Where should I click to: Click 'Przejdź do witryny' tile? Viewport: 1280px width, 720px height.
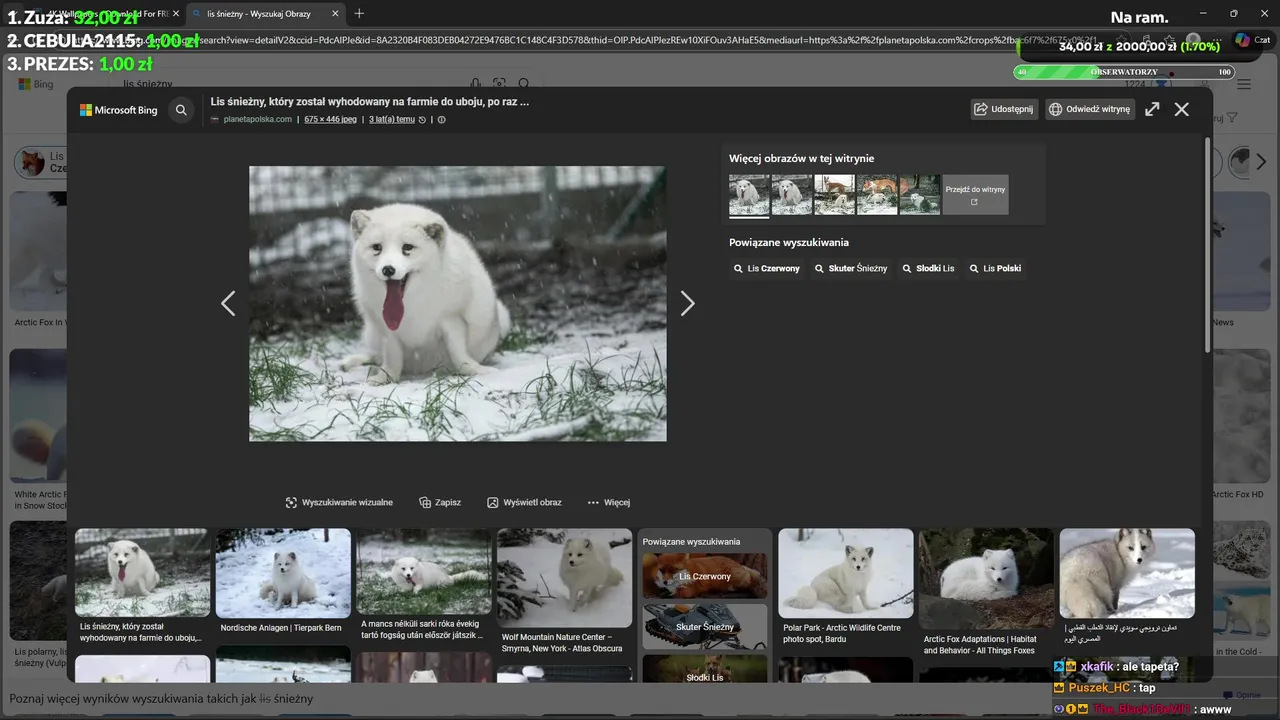975,195
